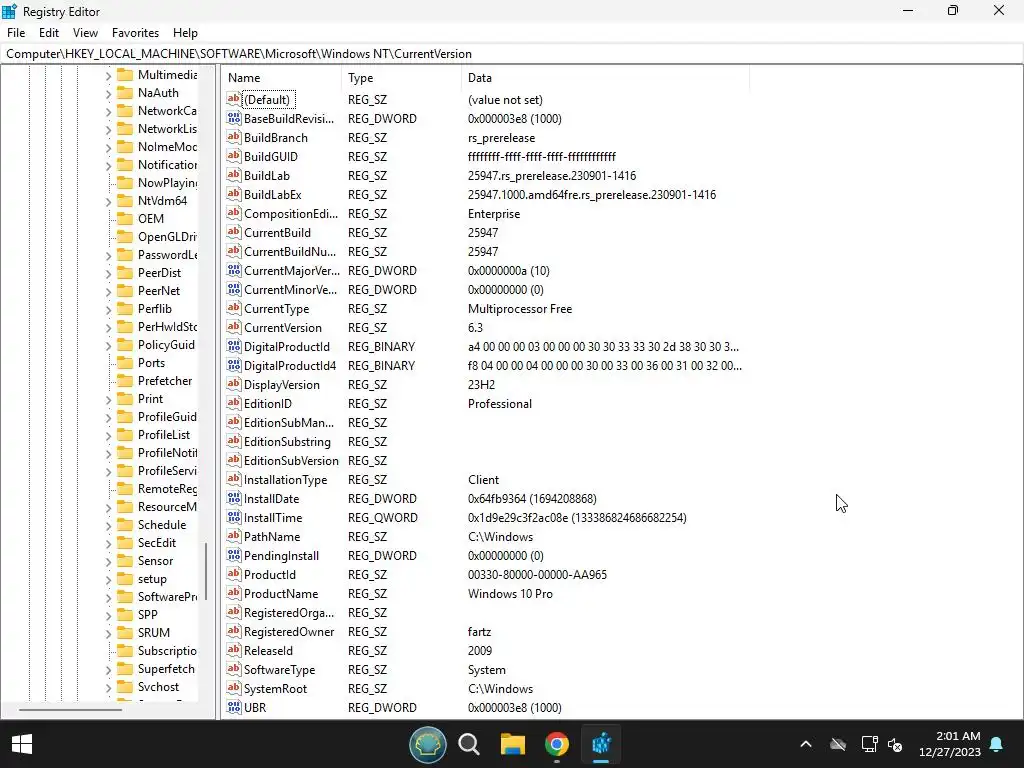
Task: Sort values by Type column header
Action: 401,78
